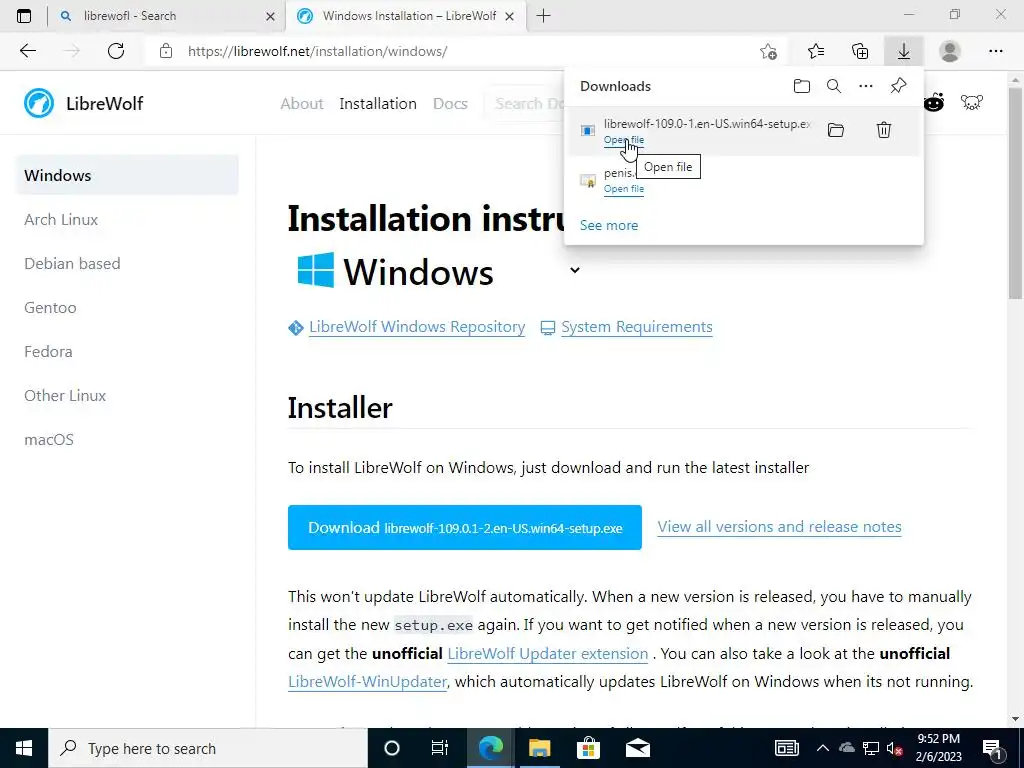The image size is (1024, 768).
Task: Click Open file under penis download
Action: tap(624, 189)
